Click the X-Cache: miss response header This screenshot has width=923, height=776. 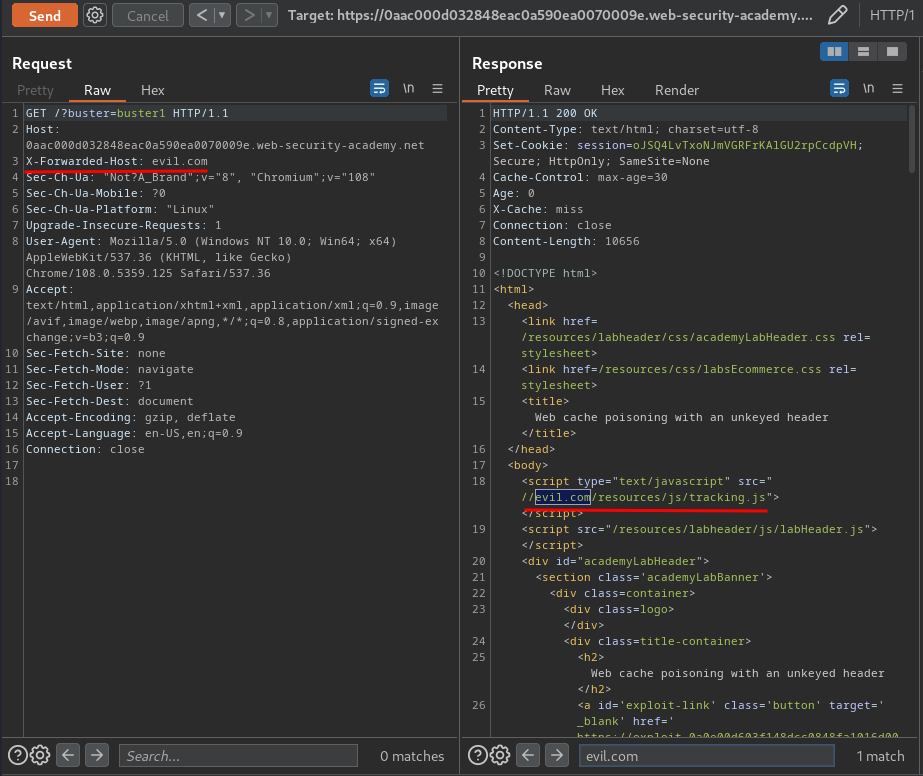tap(537, 209)
